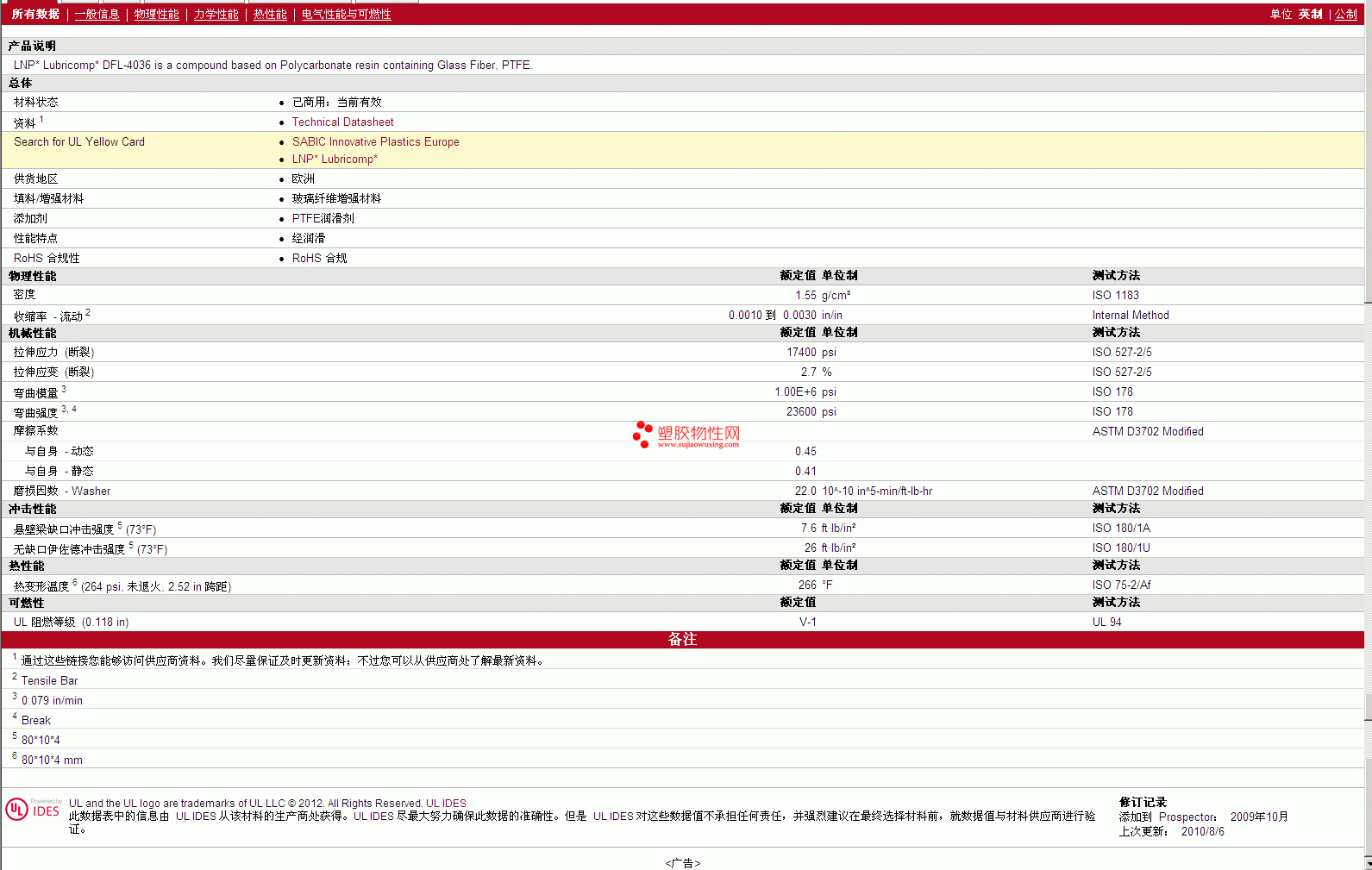This screenshot has height=870, width=1372.
Task: Switch to the 力学性能 tab
Action: point(216,15)
